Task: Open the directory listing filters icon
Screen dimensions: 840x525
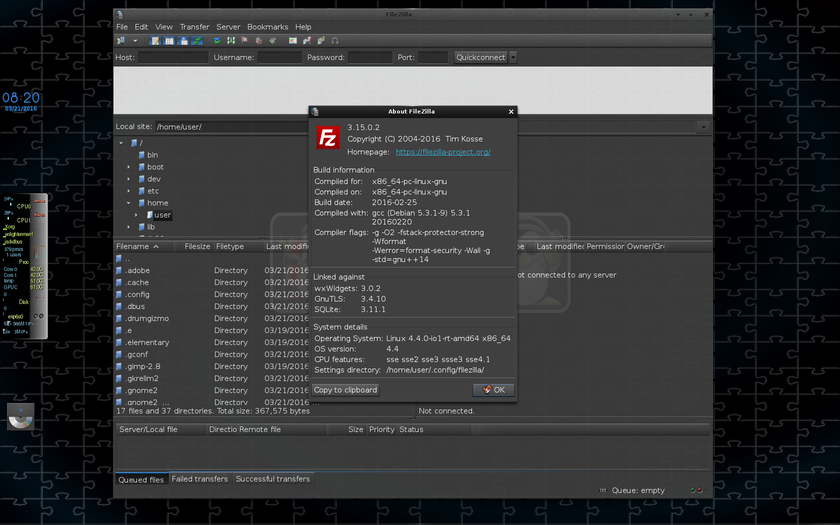Action: click(293, 41)
